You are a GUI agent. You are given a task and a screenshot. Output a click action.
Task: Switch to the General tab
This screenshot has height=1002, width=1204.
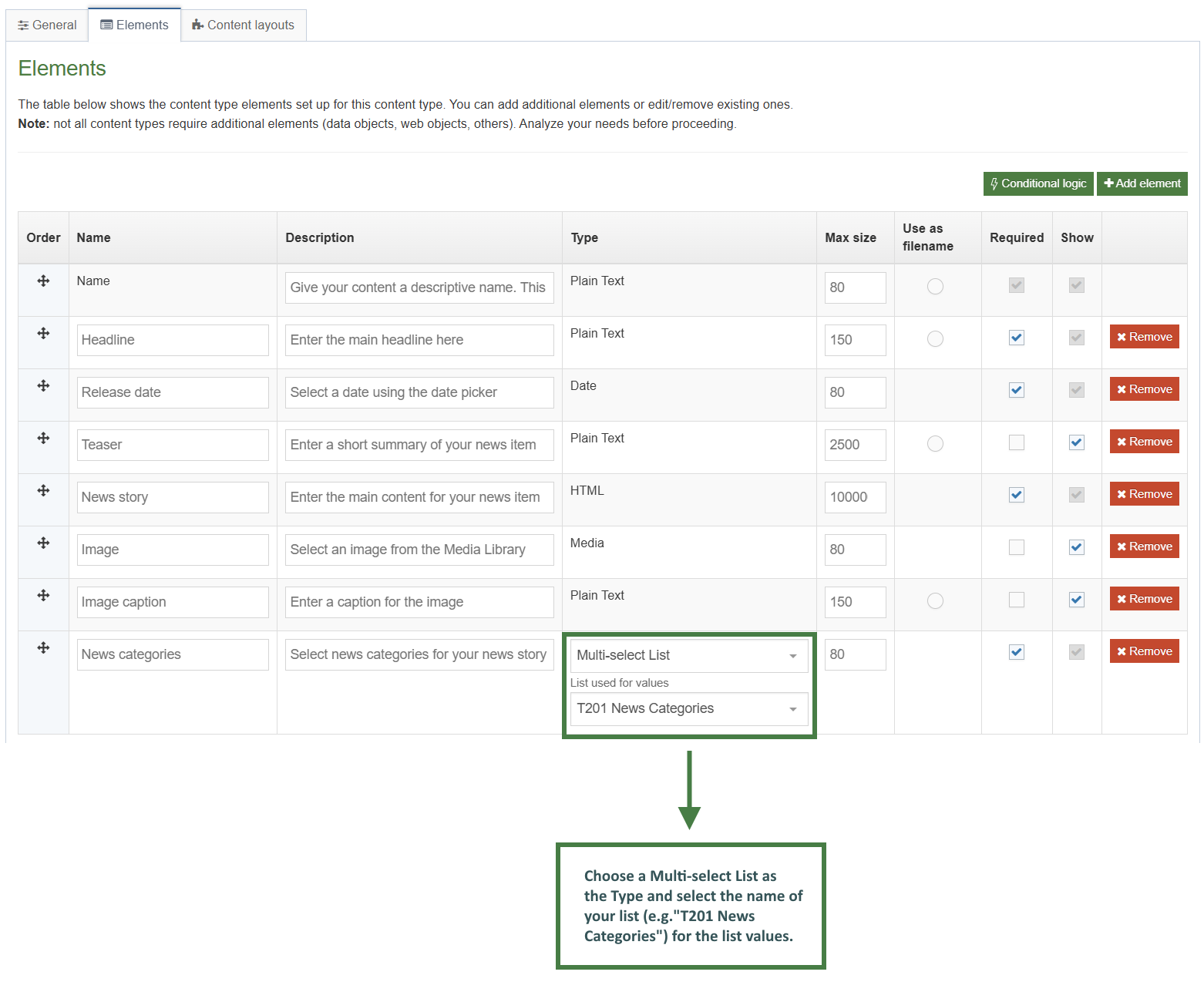tap(47, 25)
